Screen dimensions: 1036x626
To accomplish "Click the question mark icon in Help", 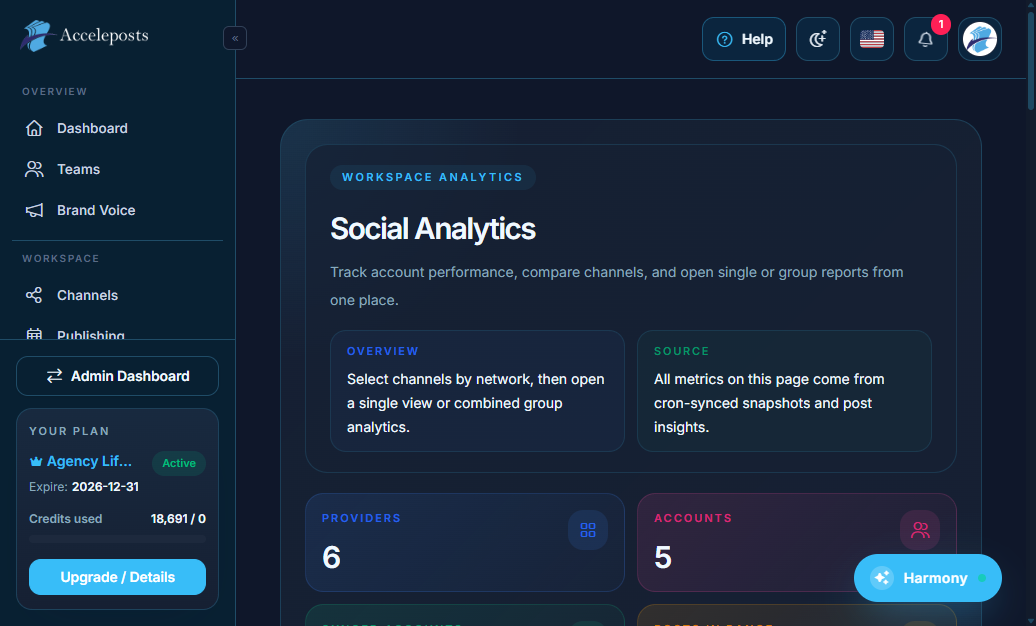I will (x=725, y=40).
